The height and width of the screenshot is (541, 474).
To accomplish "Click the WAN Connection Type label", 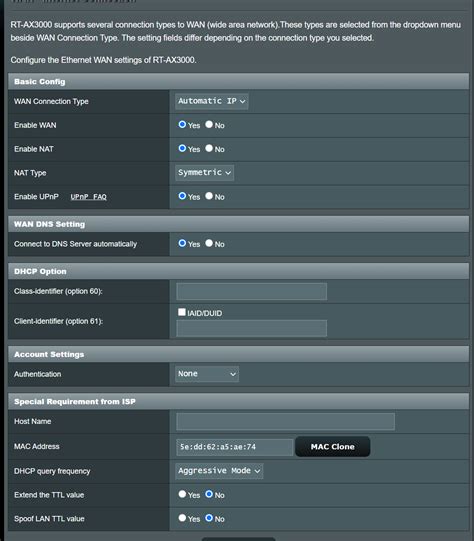I will click(51, 101).
